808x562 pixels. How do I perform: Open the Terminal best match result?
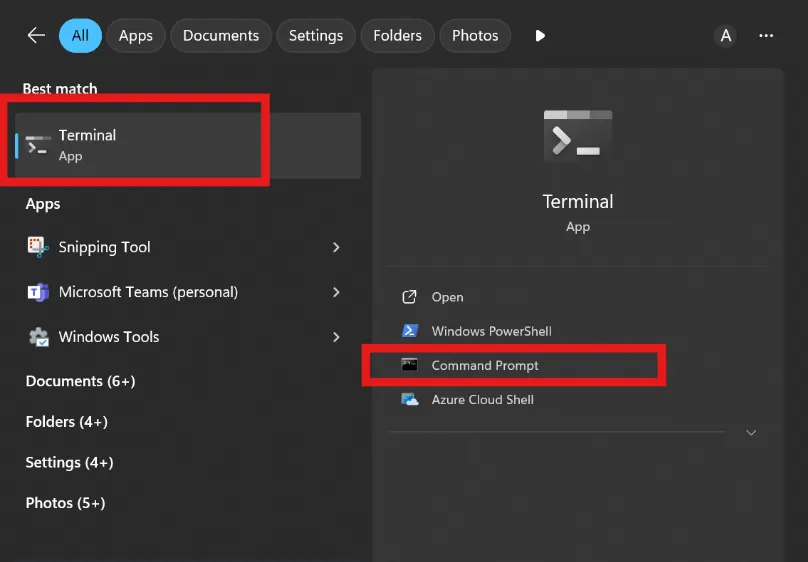pos(188,146)
